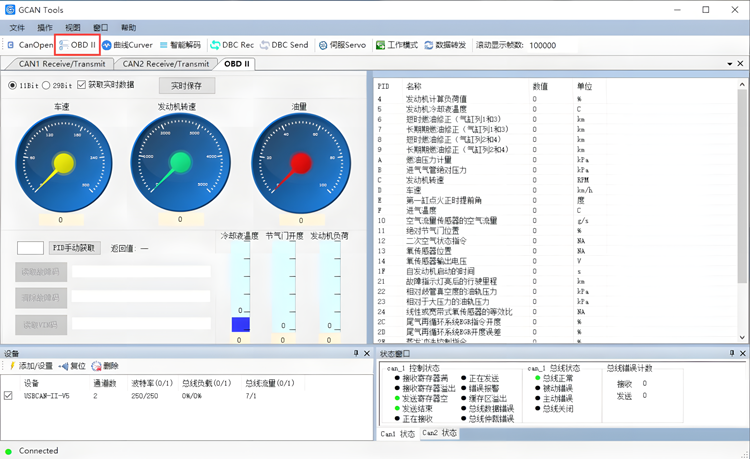The height and width of the screenshot is (459, 750).
Task: Open the CanOpen tool in toolbar
Action: click(x=30, y=45)
